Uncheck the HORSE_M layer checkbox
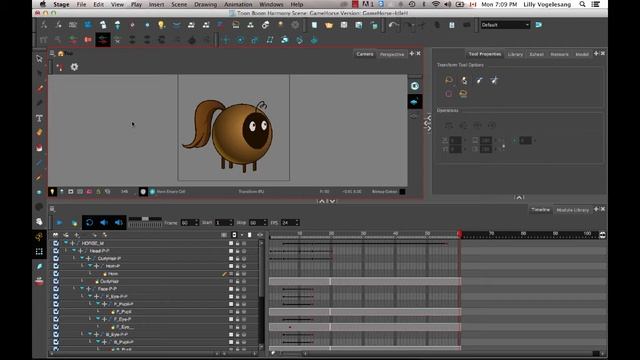This screenshot has width=640, height=360. pyautogui.click(x=56, y=243)
